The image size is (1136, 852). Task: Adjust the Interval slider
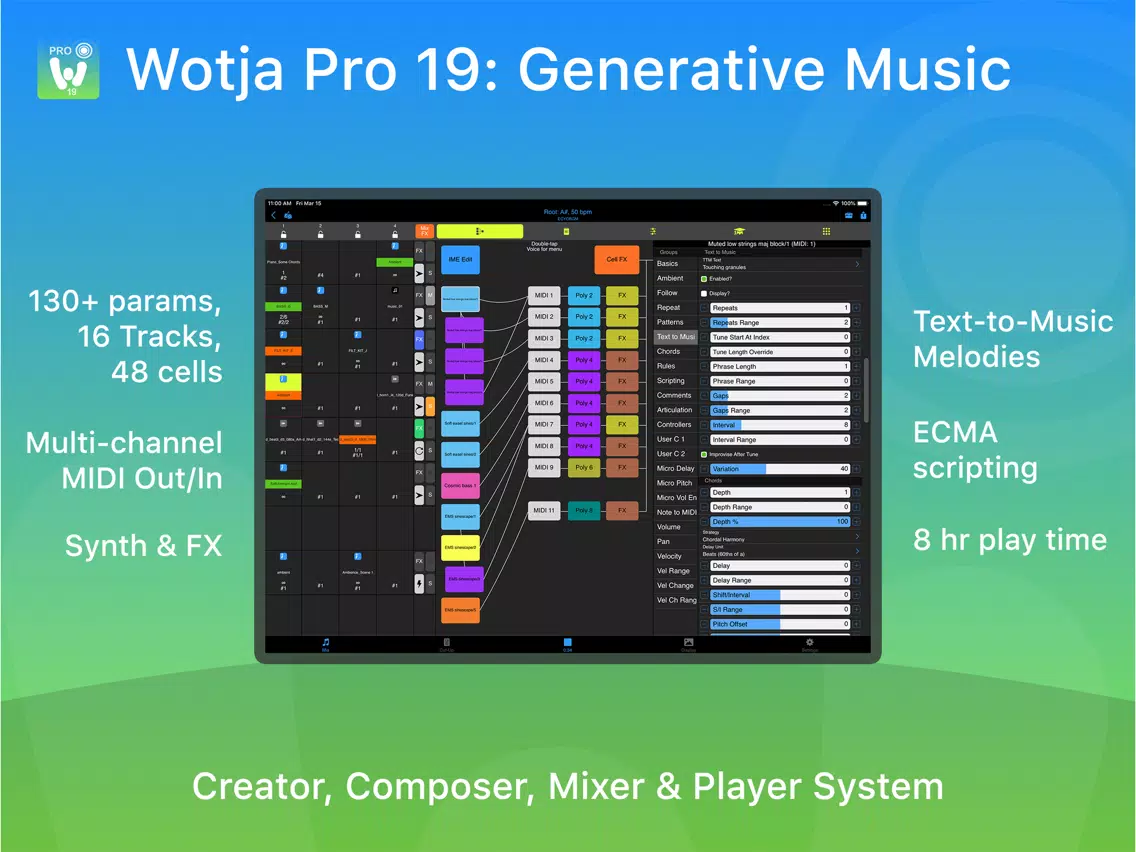pos(780,425)
